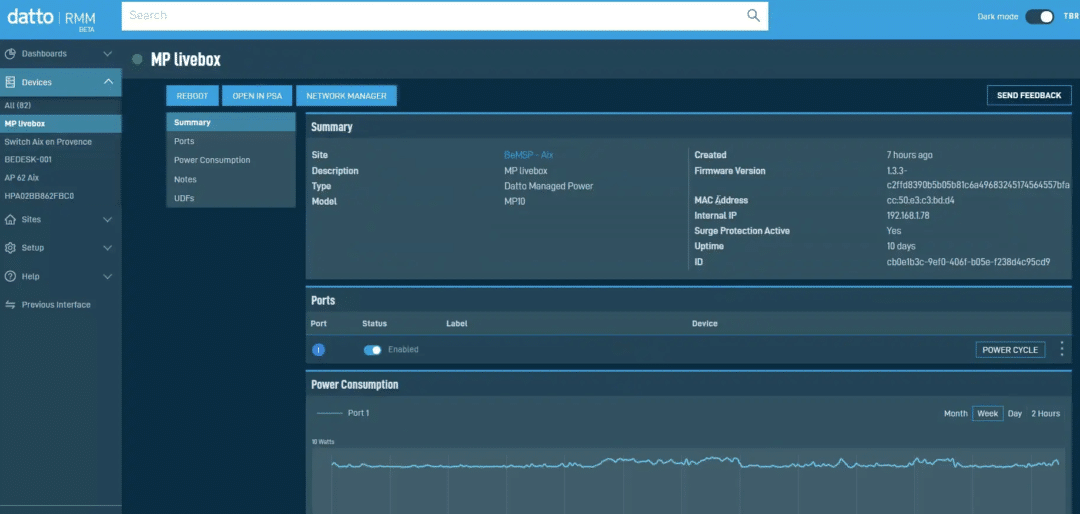Open the Power Consumption section tab
Viewport: 1080px width, 514px height.
[231, 160]
